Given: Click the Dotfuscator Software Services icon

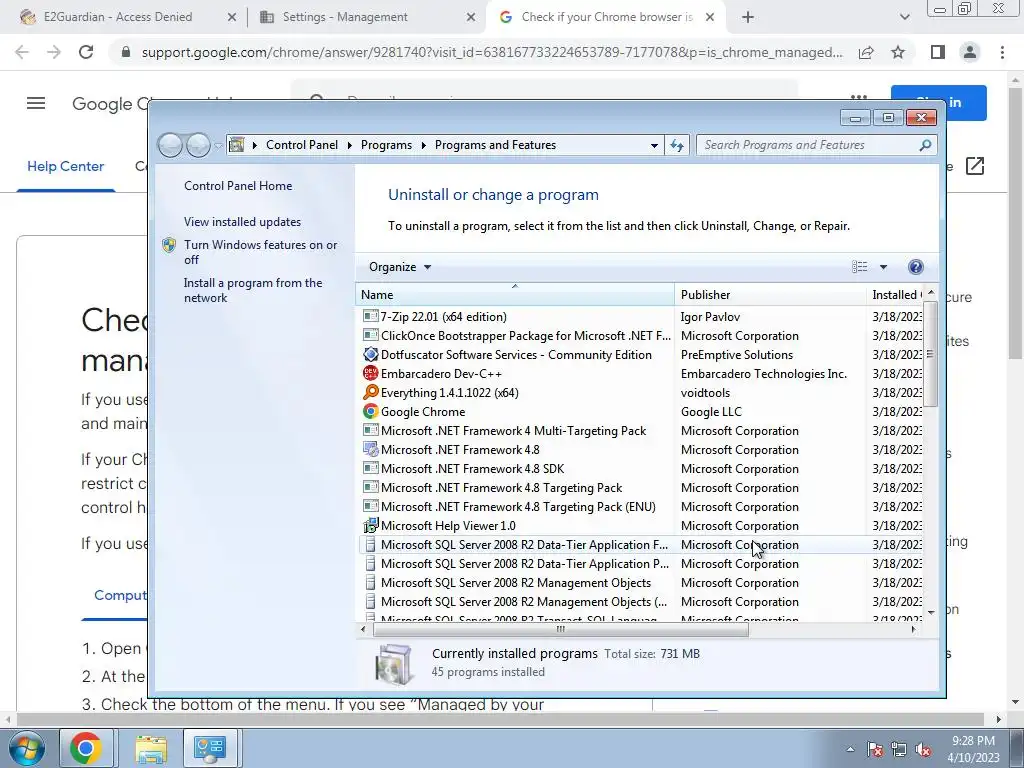Looking at the screenshot, I should pyautogui.click(x=370, y=355).
